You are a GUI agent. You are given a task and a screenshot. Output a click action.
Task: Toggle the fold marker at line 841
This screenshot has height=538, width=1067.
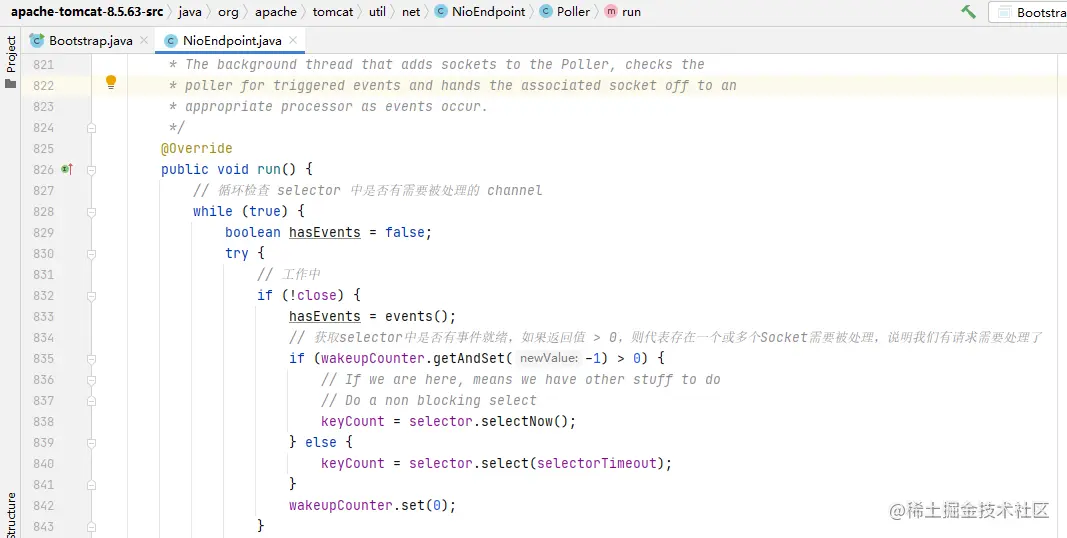[x=91, y=485]
